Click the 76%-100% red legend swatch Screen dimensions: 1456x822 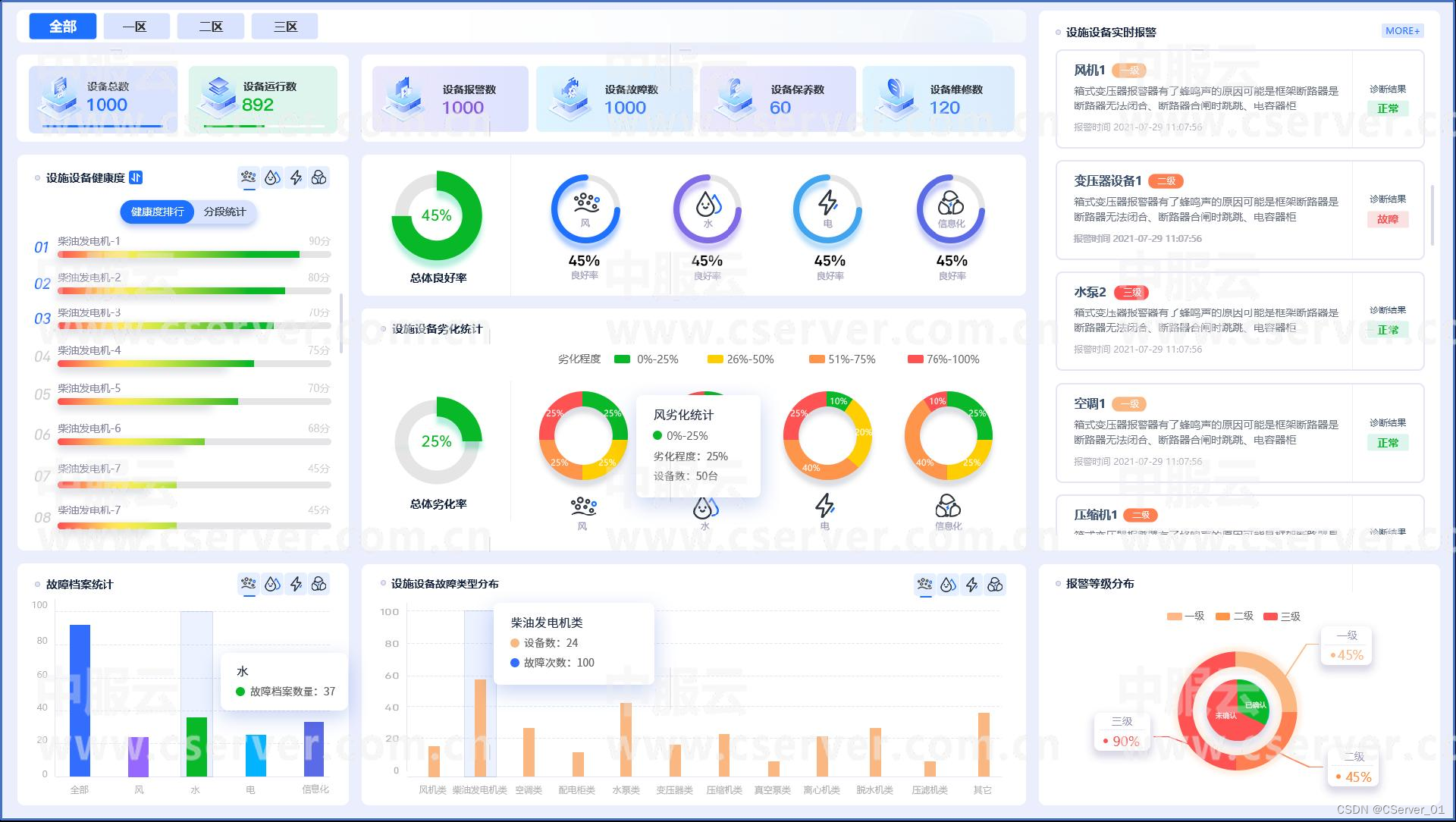pyautogui.click(x=915, y=359)
